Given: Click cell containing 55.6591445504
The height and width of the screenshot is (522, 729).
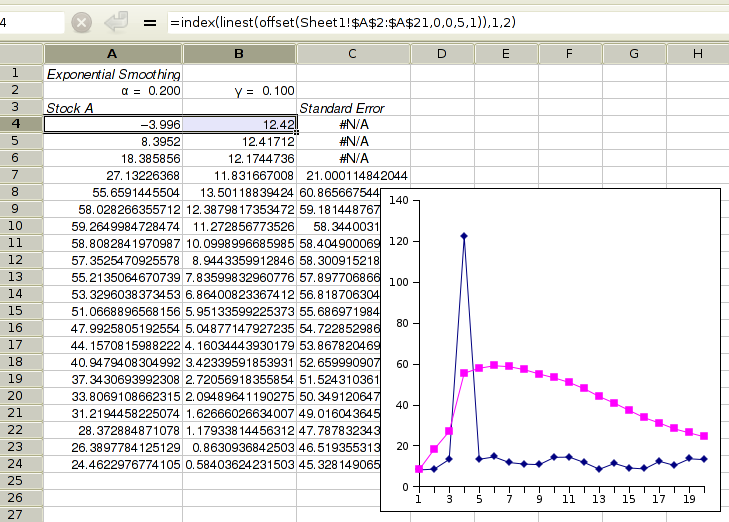Looking at the screenshot, I should pos(113,192).
